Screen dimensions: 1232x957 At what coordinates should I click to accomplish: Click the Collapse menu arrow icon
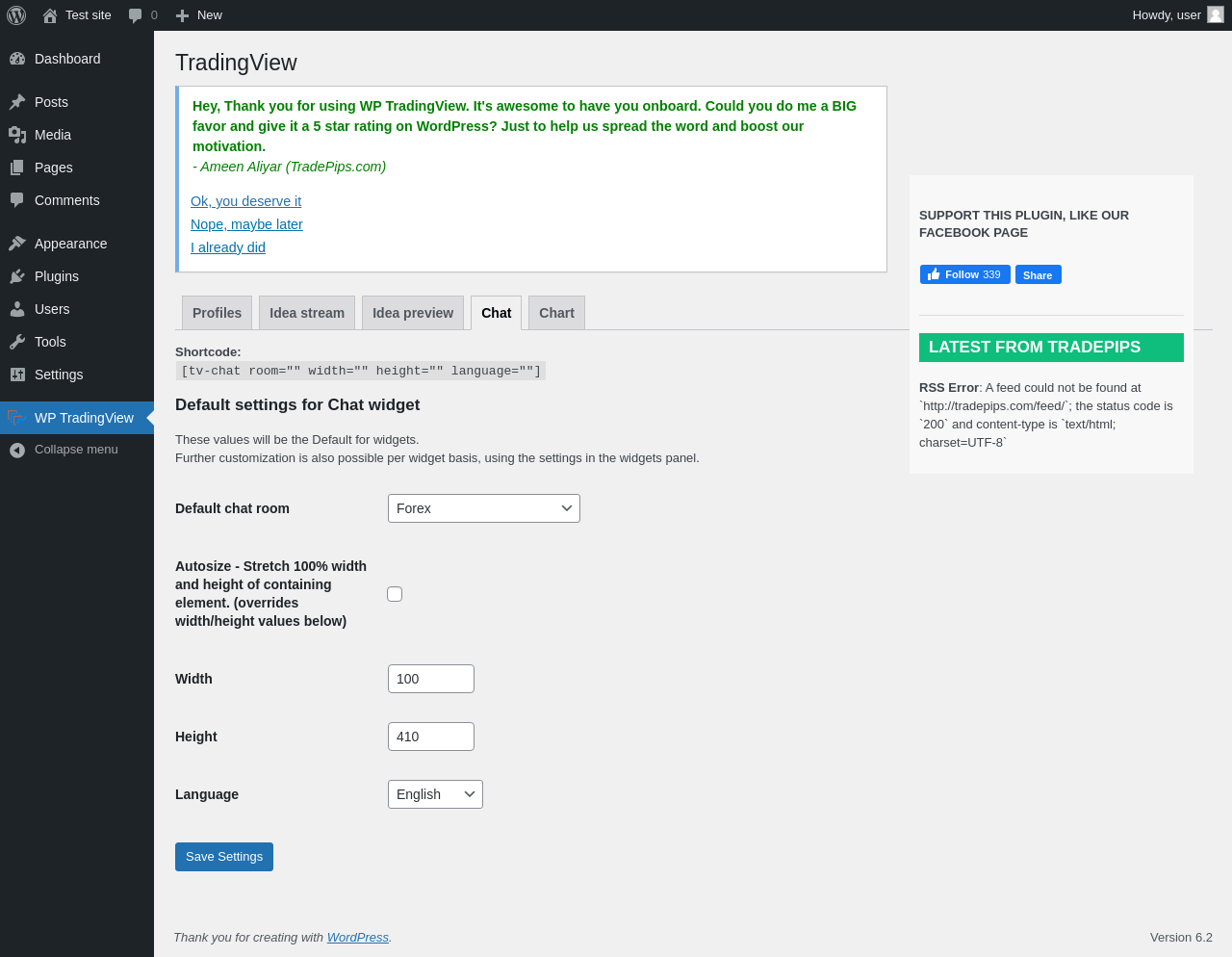17,450
